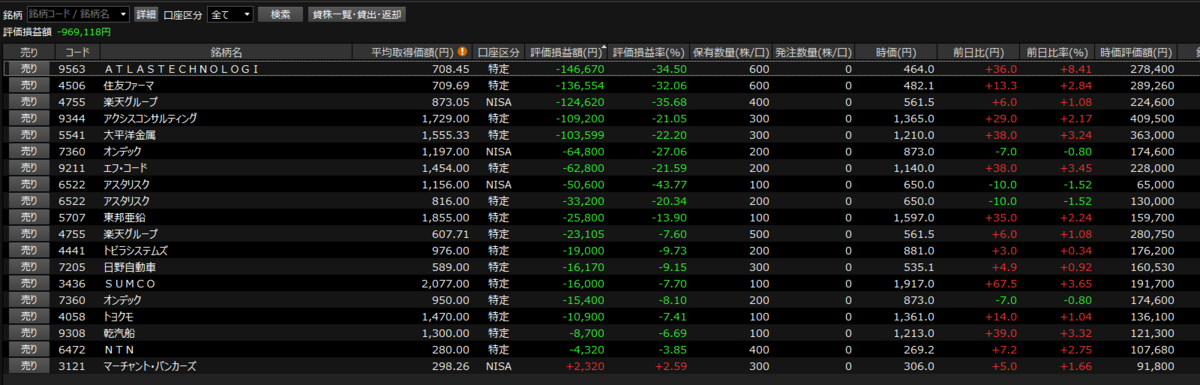The width and height of the screenshot is (1200, 385).
Task: Click 売り for アクシスコンサルティング
Action: [29, 118]
